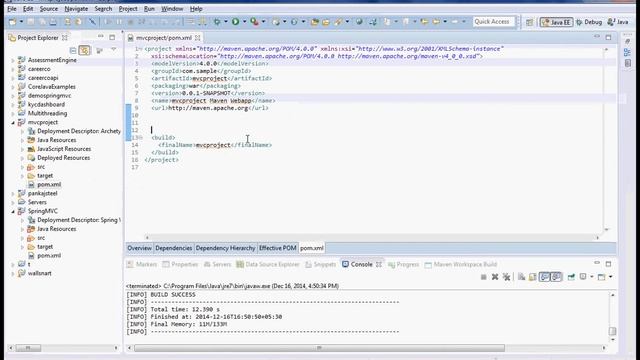The width and height of the screenshot is (640, 360).
Task: Minimize the Project Explorer panel
Action: [x=100, y=37]
